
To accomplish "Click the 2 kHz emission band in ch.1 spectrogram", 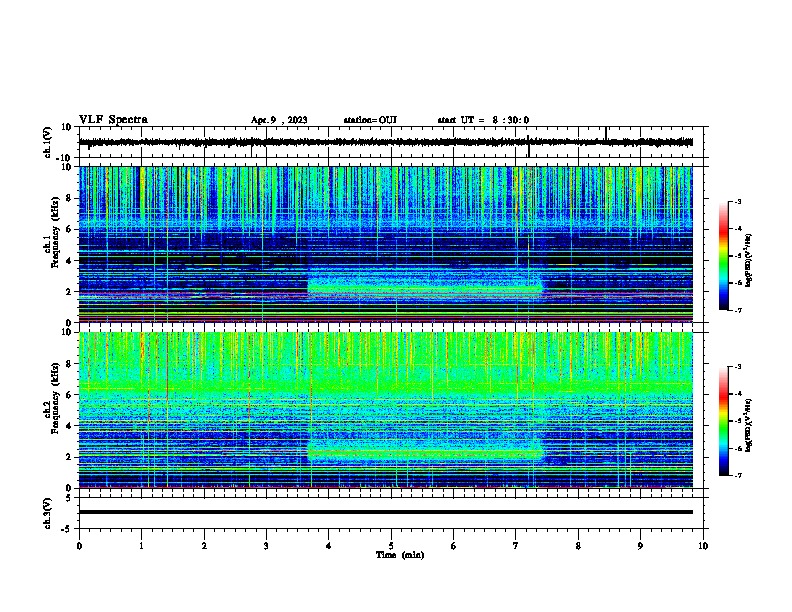I will click(x=425, y=289).
